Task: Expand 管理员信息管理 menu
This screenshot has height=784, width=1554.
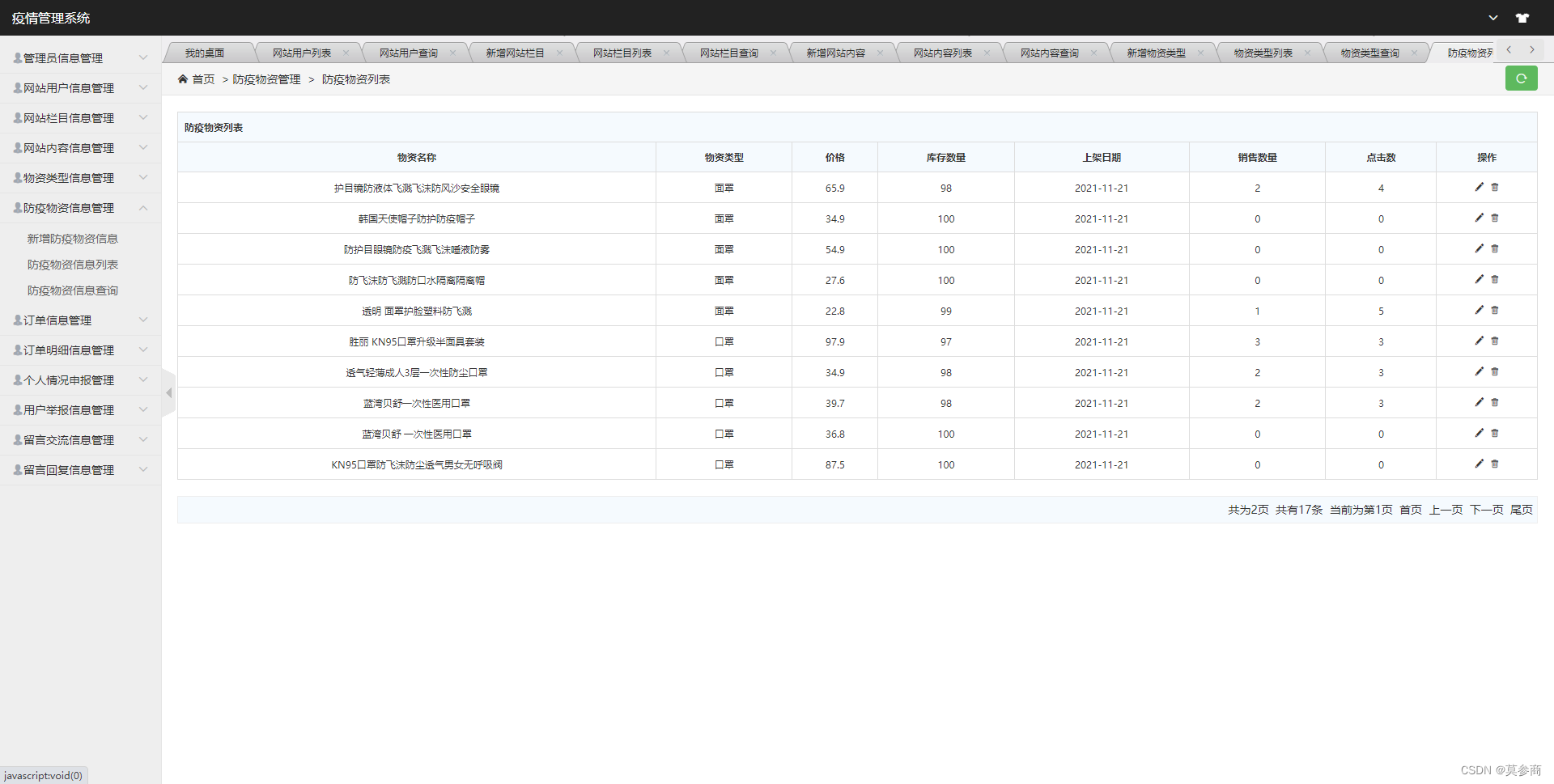Action: (x=80, y=58)
